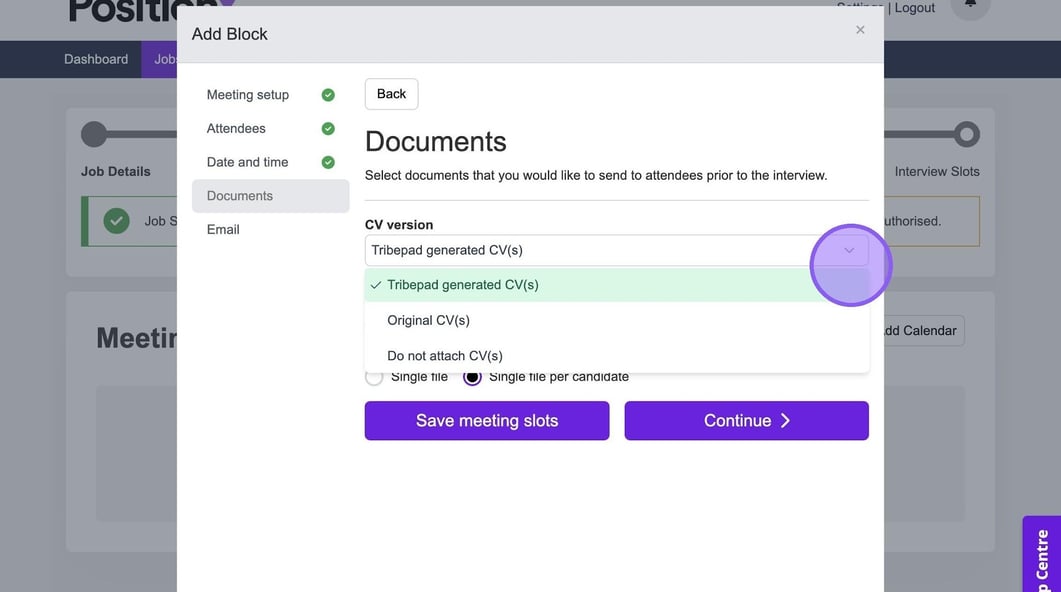This screenshot has height=592, width=1061.
Task: Click green checkmark beside Meeting setup
Action: point(328,95)
